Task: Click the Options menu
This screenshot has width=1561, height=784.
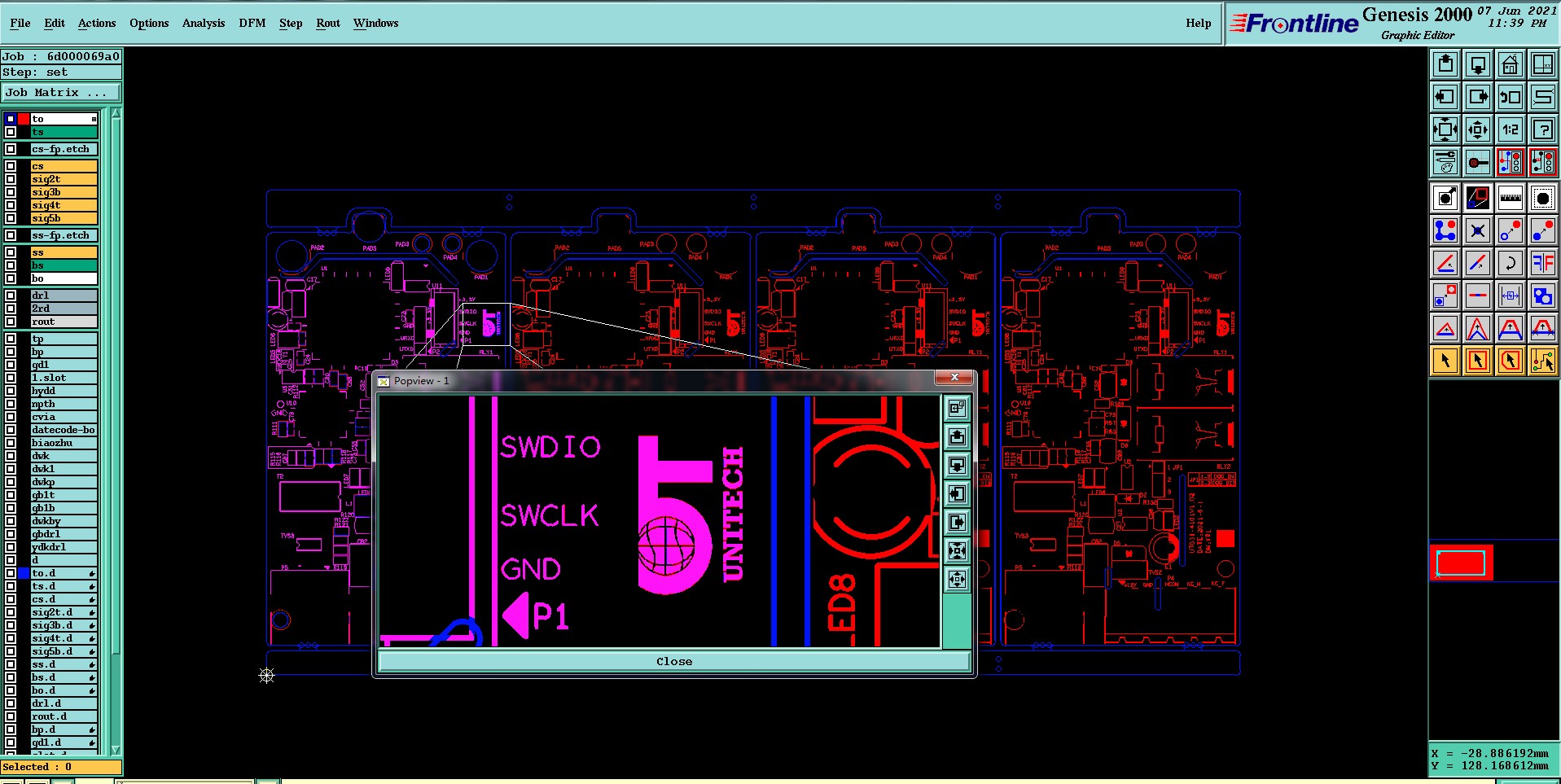Action: click(x=149, y=23)
